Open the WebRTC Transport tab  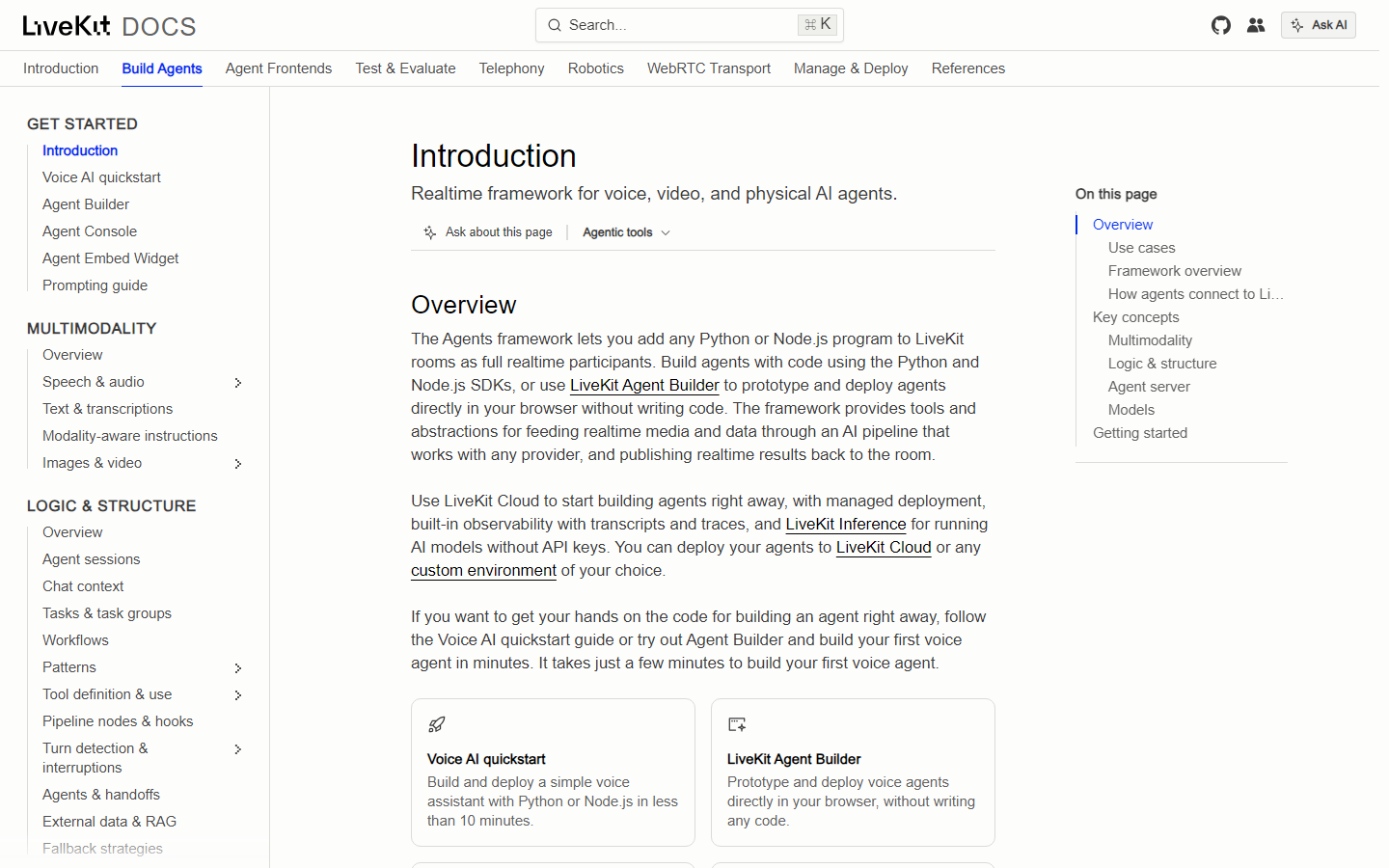pos(709,68)
